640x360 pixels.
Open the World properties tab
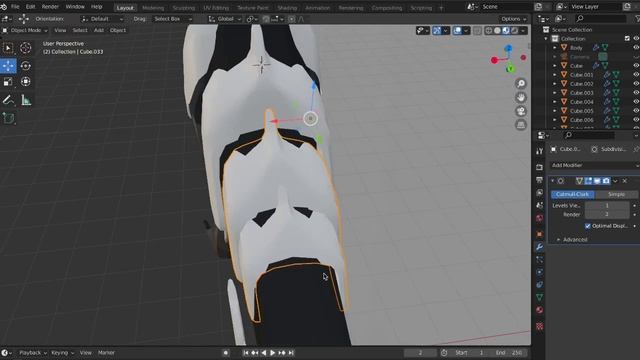click(x=540, y=218)
